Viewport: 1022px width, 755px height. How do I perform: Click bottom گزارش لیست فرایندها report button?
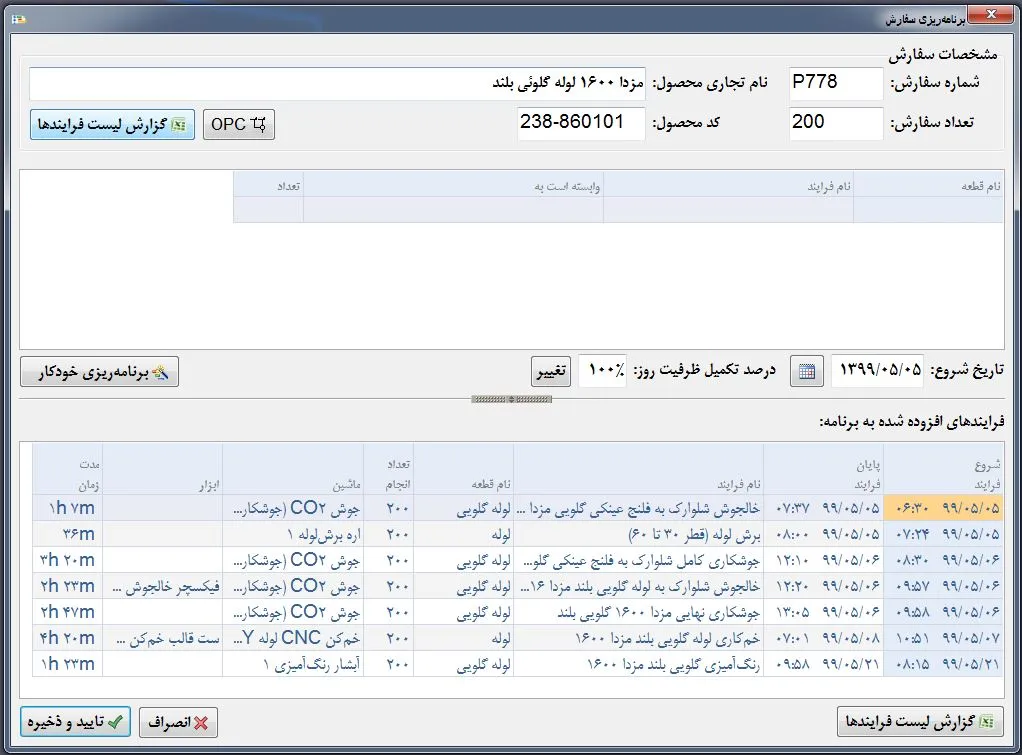tap(920, 722)
